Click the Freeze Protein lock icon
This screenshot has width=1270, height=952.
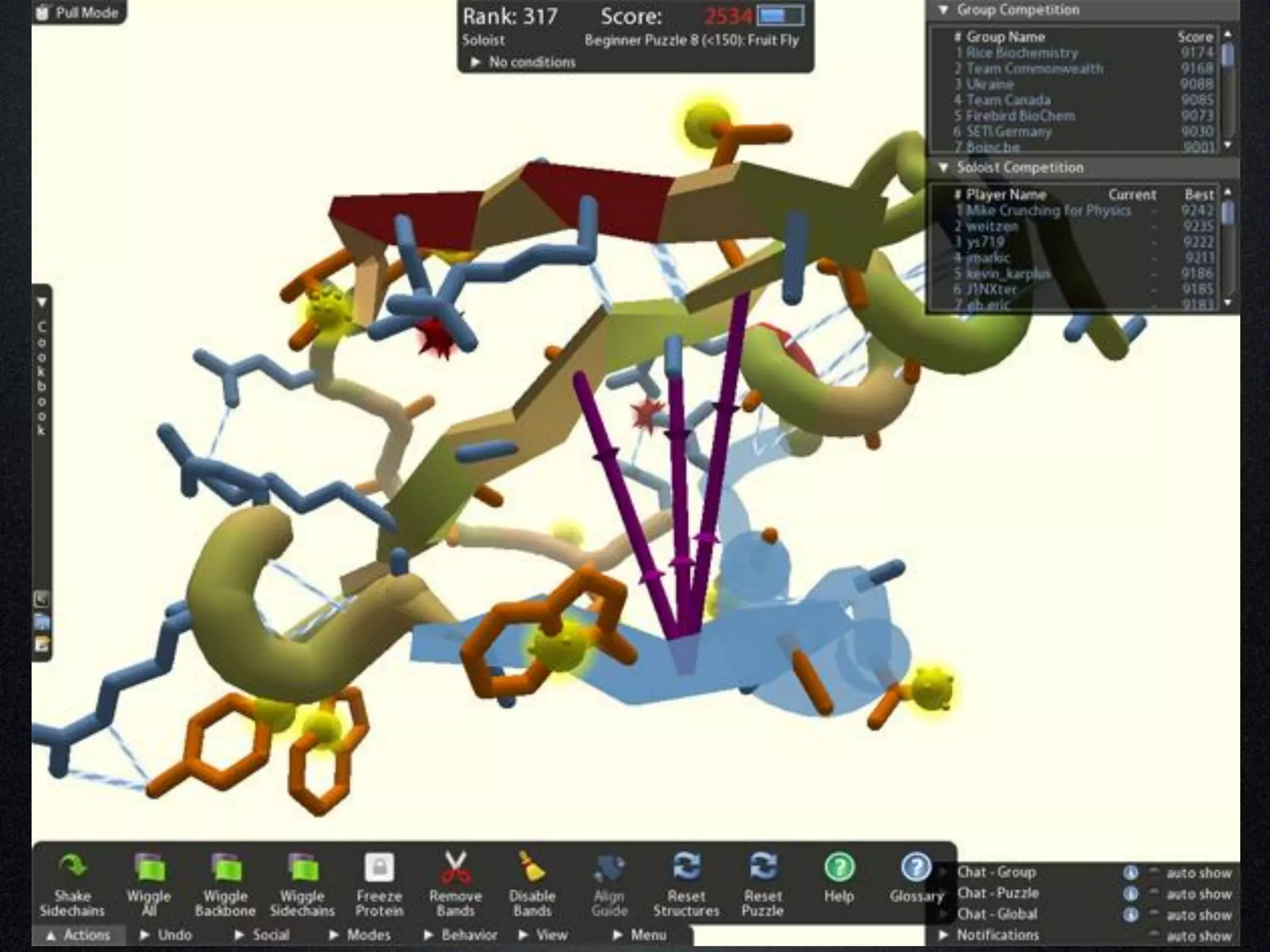click(x=380, y=867)
